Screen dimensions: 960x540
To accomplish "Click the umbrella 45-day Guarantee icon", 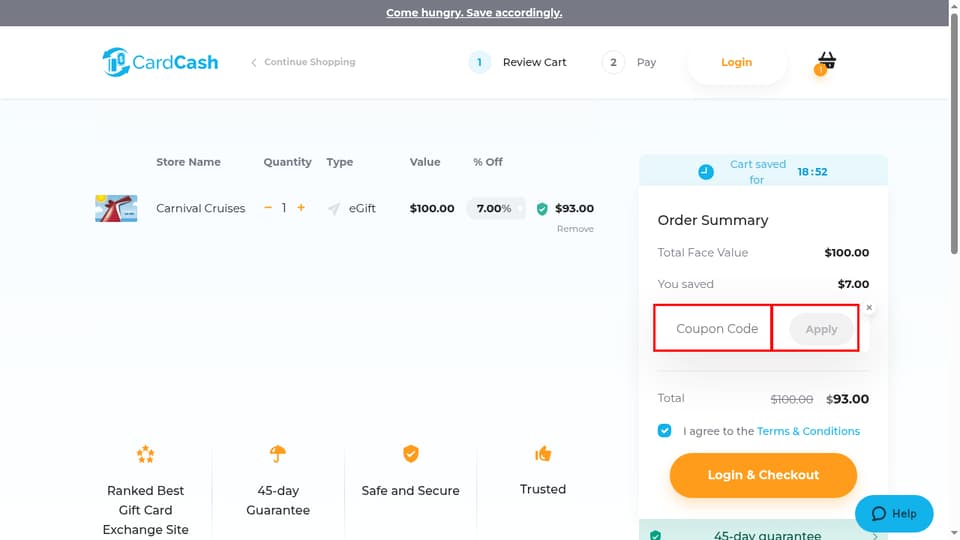I will click(x=277, y=454).
